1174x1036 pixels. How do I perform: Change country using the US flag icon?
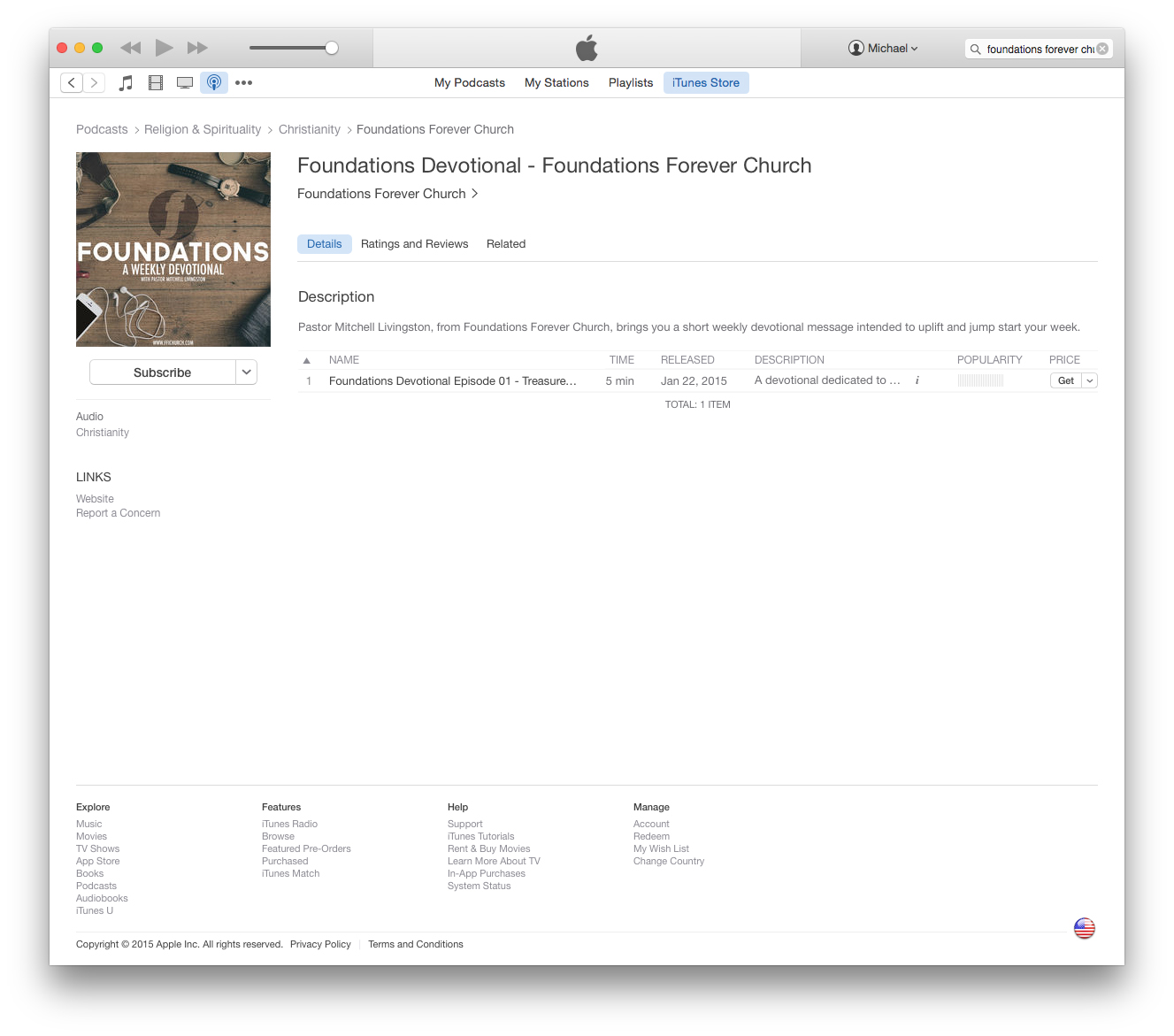pyautogui.click(x=1085, y=928)
